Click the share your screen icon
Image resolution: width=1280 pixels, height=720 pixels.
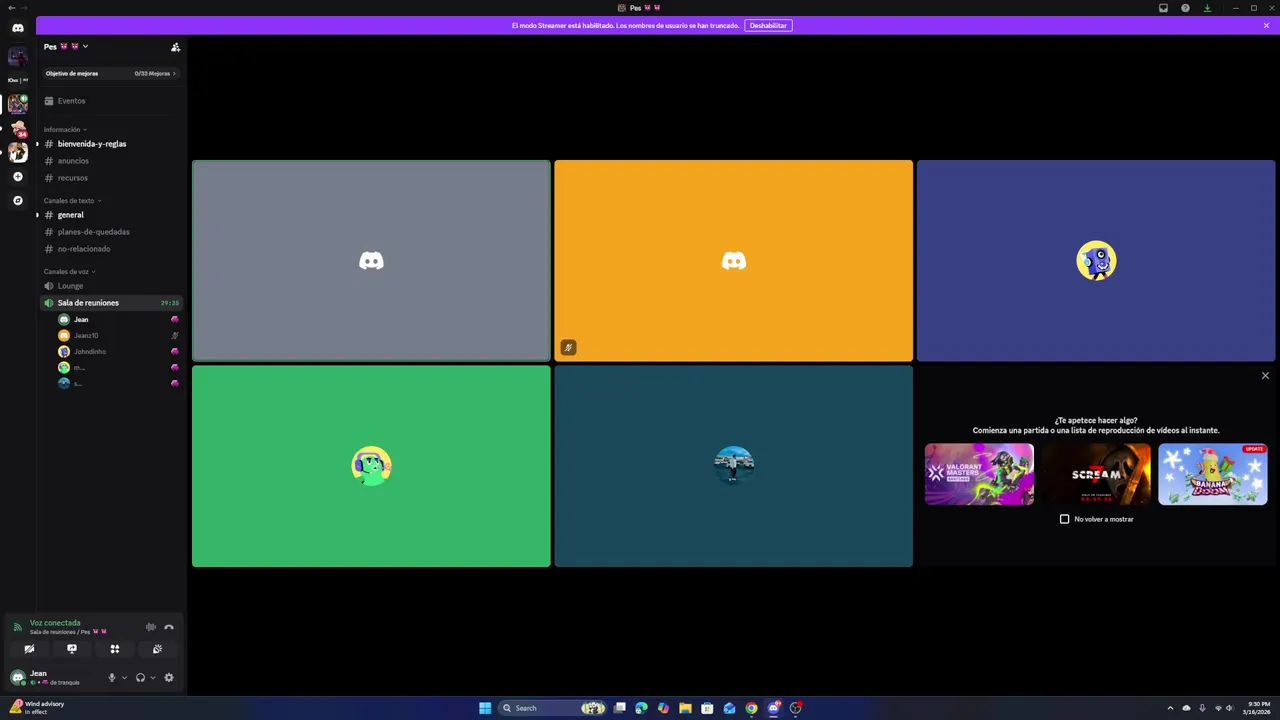pos(72,649)
